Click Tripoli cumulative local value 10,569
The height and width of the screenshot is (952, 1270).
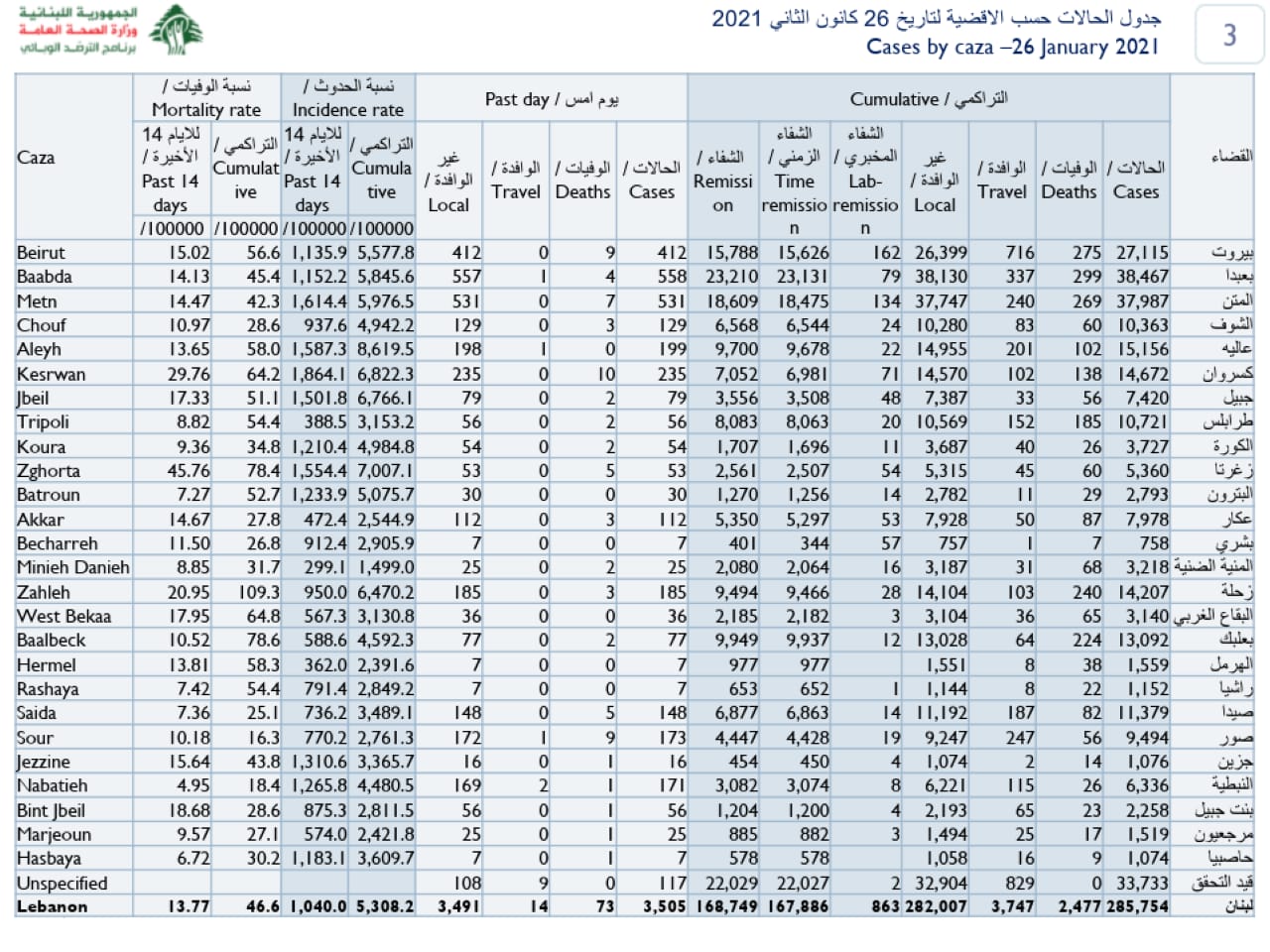tap(941, 421)
